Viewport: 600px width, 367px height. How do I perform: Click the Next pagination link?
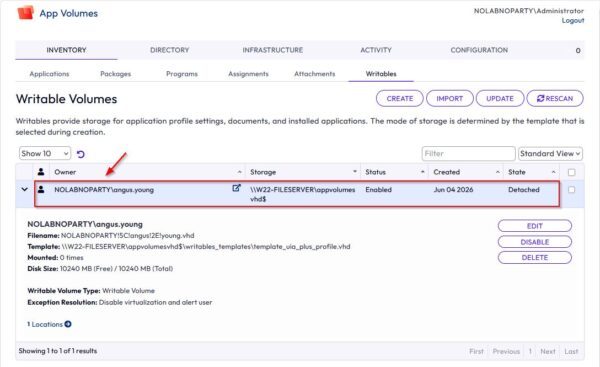click(x=548, y=351)
